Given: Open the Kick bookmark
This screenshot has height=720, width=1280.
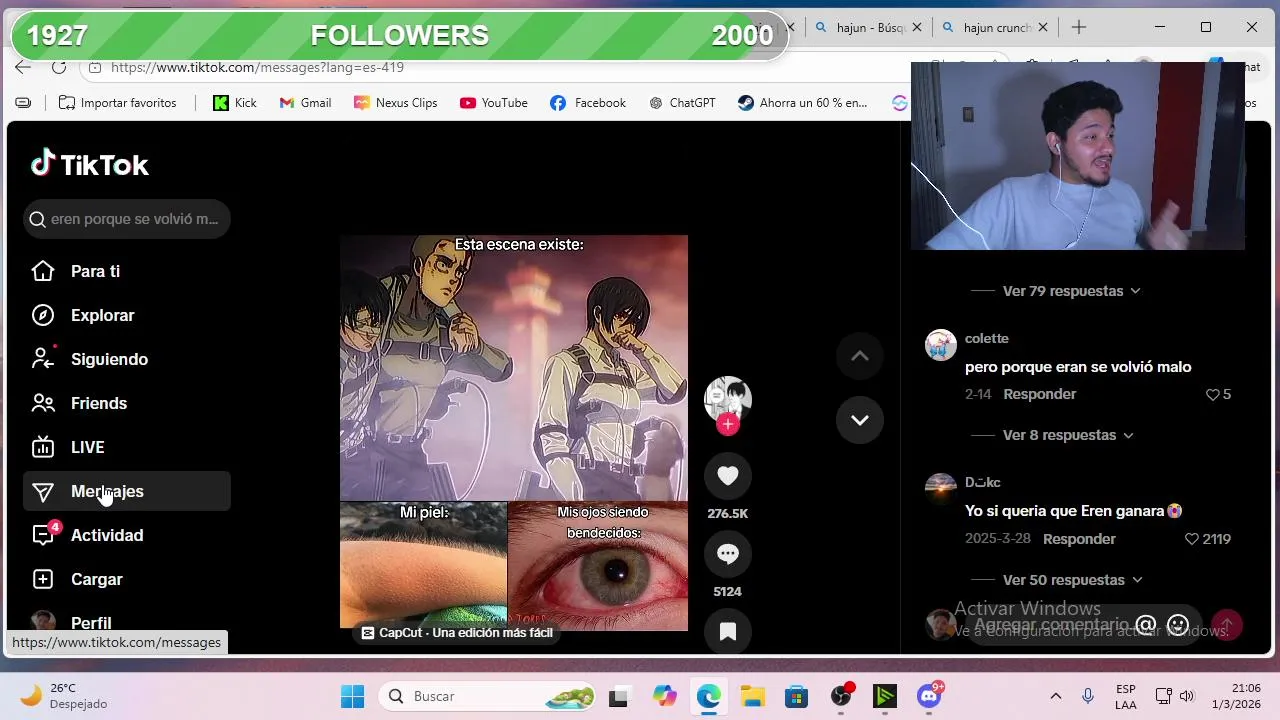Looking at the screenshot, I should (x=235, y=103).
